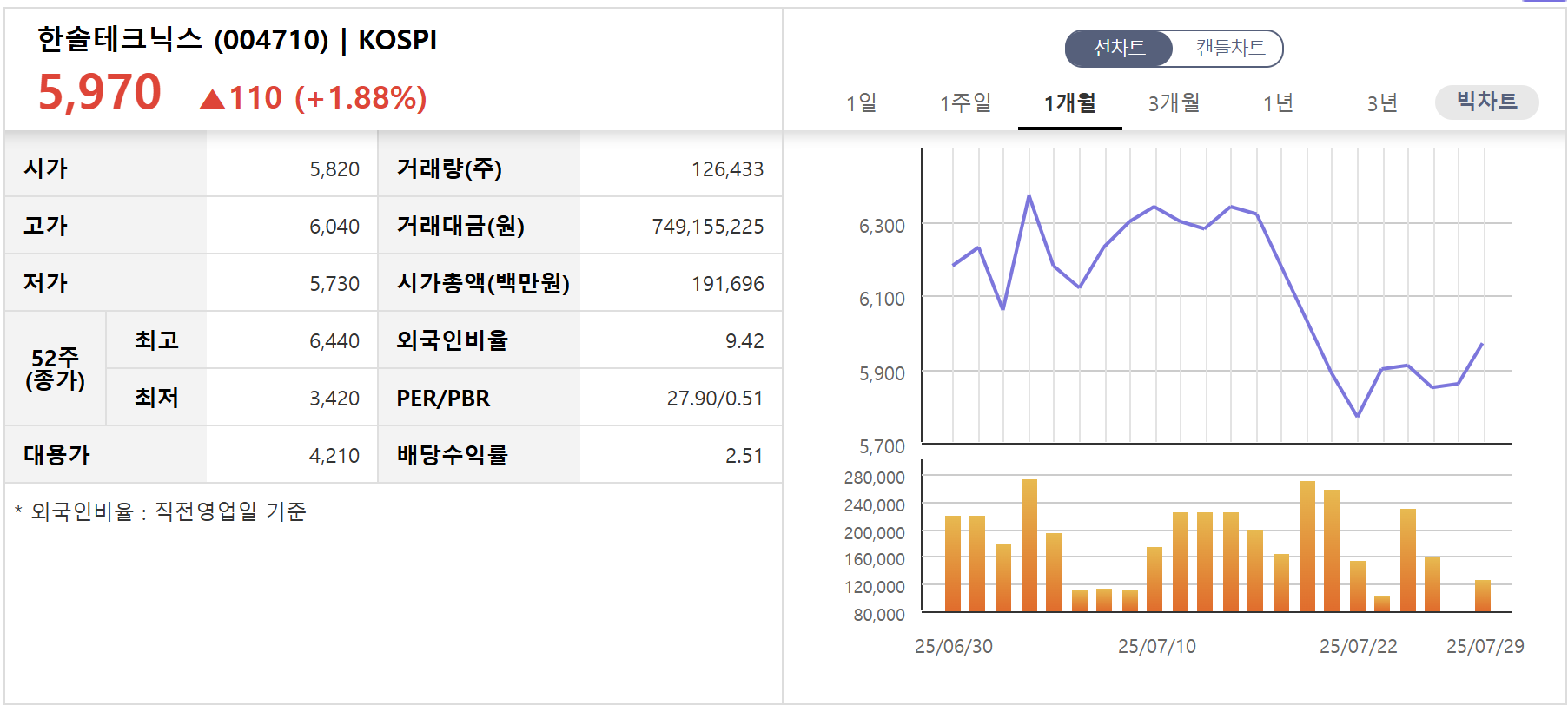Click the 외국인비율 label

pyautogui.click(x=452, y=340)
